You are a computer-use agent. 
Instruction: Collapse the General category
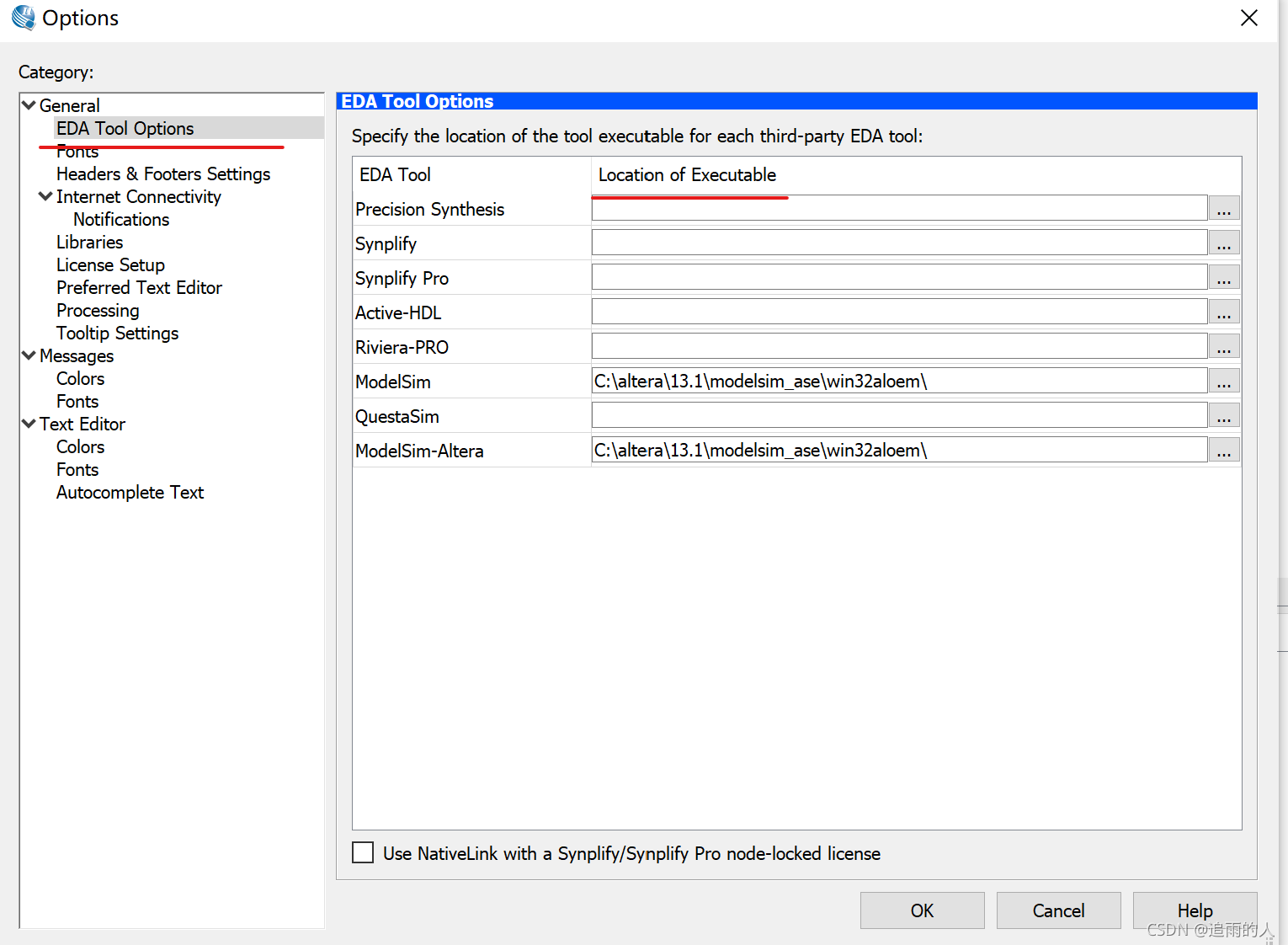[x=29, y=105]
